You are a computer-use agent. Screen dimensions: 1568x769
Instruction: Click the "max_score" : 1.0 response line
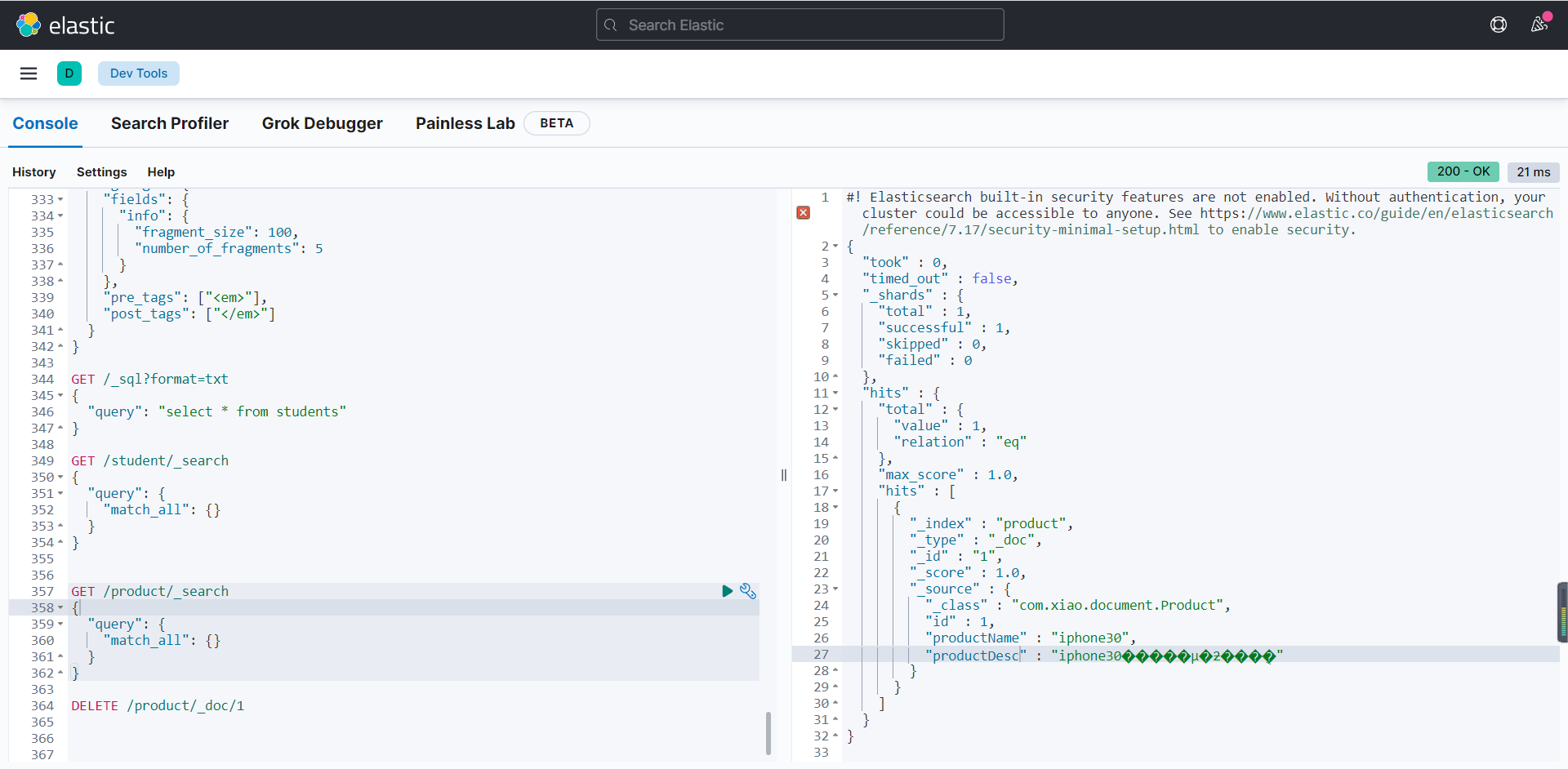pyautogui.click(x=948, y=474)
